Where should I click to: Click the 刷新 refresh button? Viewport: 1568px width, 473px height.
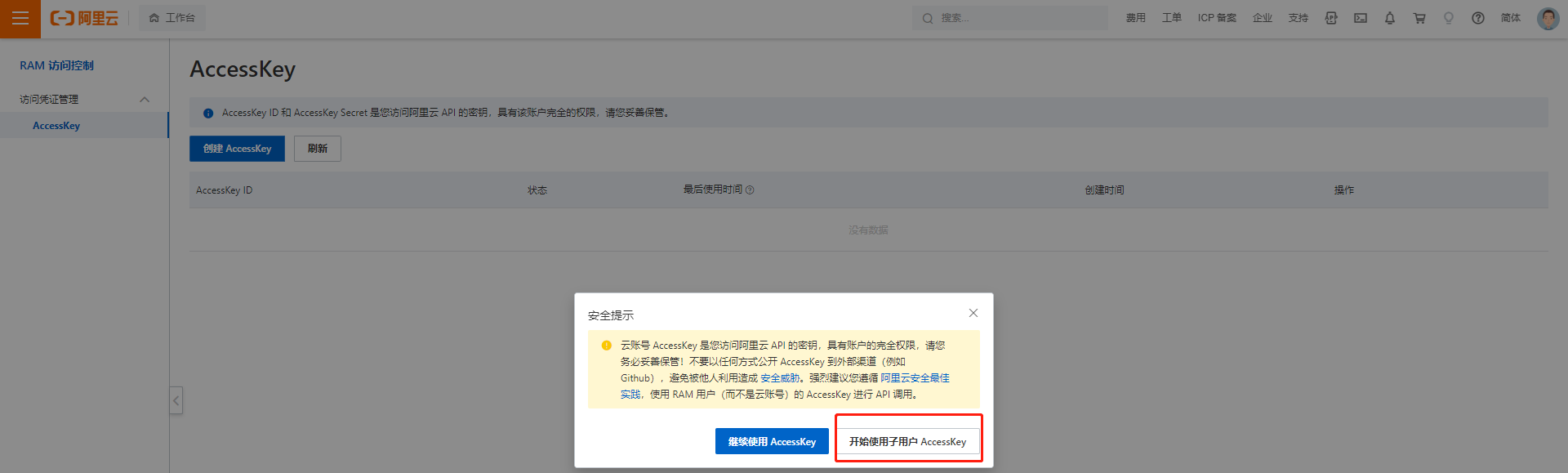(x=318, y=149)
